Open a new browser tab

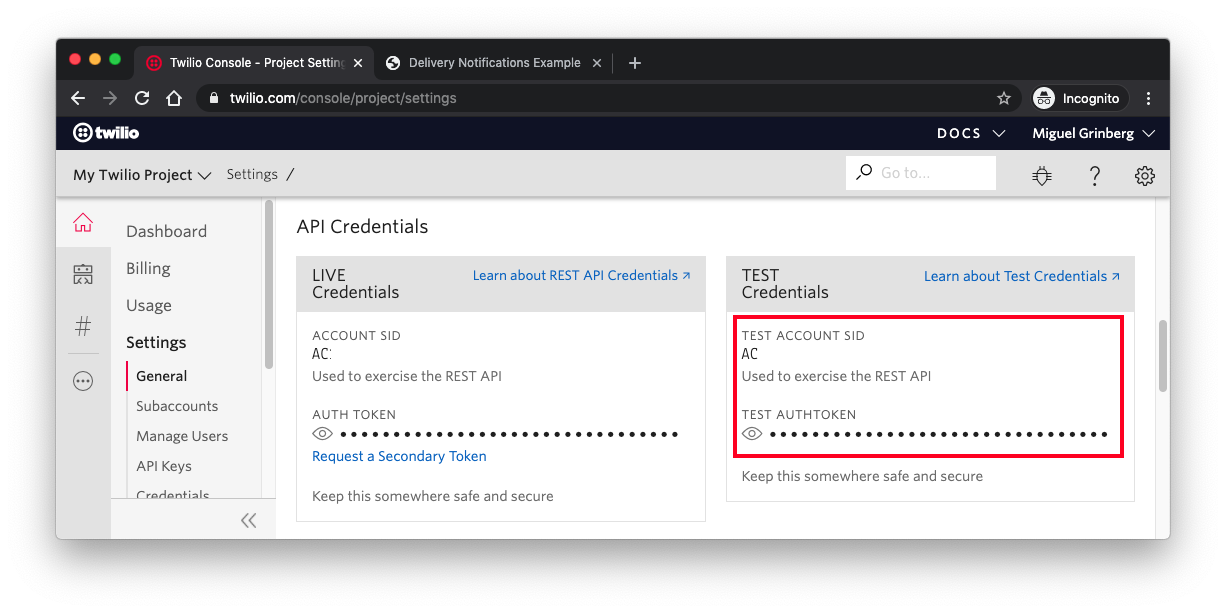(x=634, y=63)
